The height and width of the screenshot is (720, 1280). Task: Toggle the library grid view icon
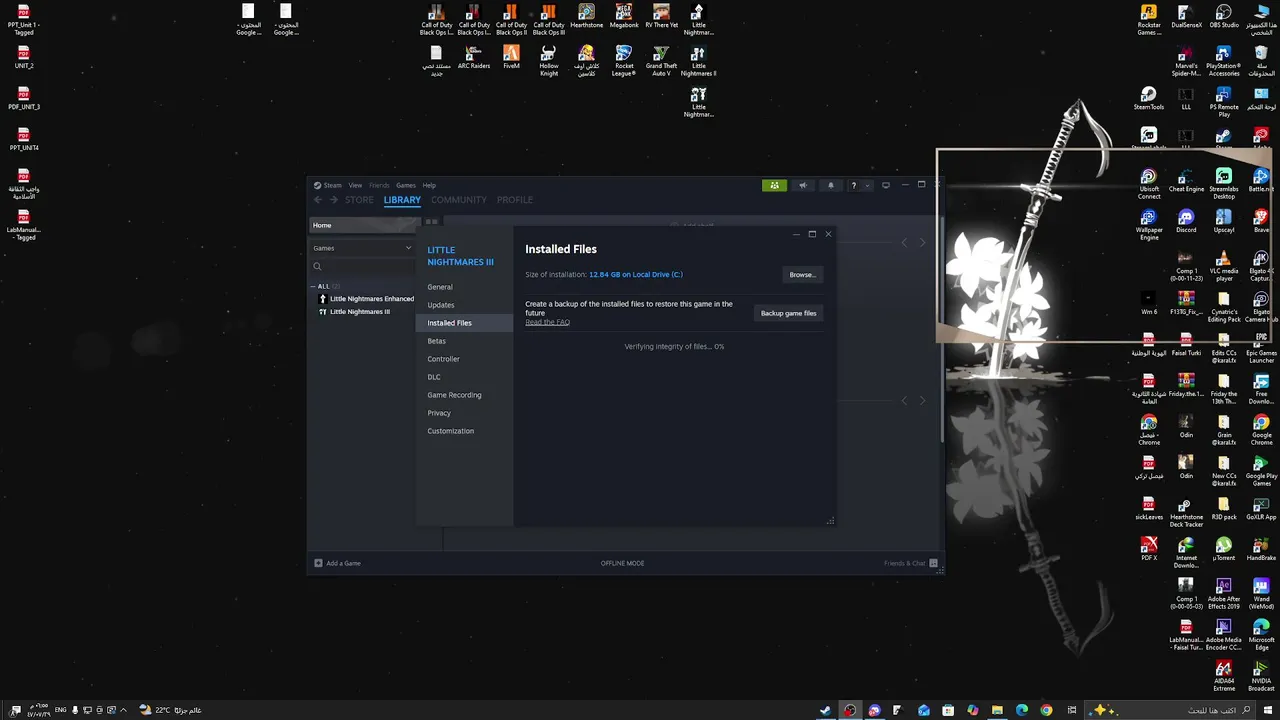point(432,222)
